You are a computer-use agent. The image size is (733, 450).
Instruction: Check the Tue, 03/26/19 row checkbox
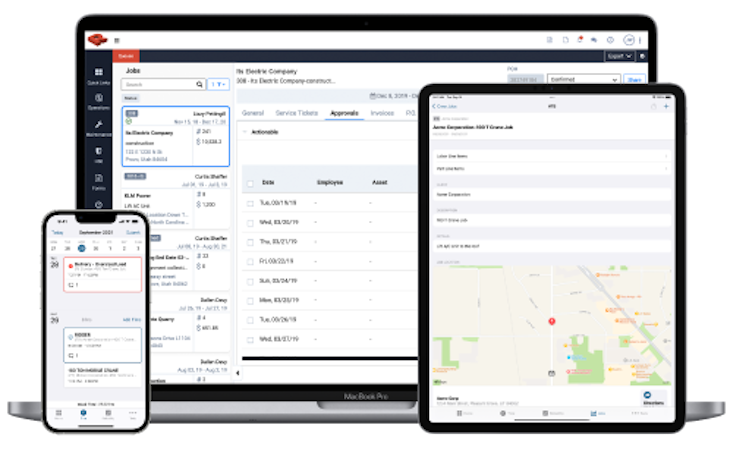click(x=250, y=321)
